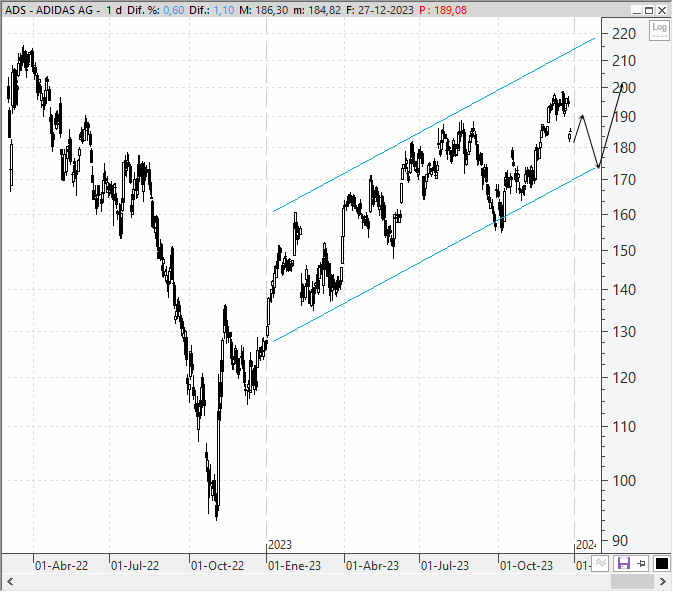Minimize the ADIDAS chart window
Viewport: 673px width, 592px height.
(x=637, y=10)
